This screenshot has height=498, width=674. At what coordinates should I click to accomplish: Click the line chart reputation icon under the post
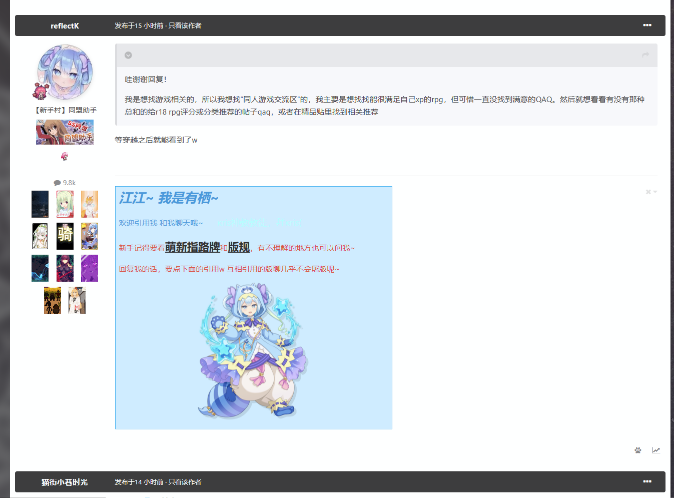click(x=656, y=450)
